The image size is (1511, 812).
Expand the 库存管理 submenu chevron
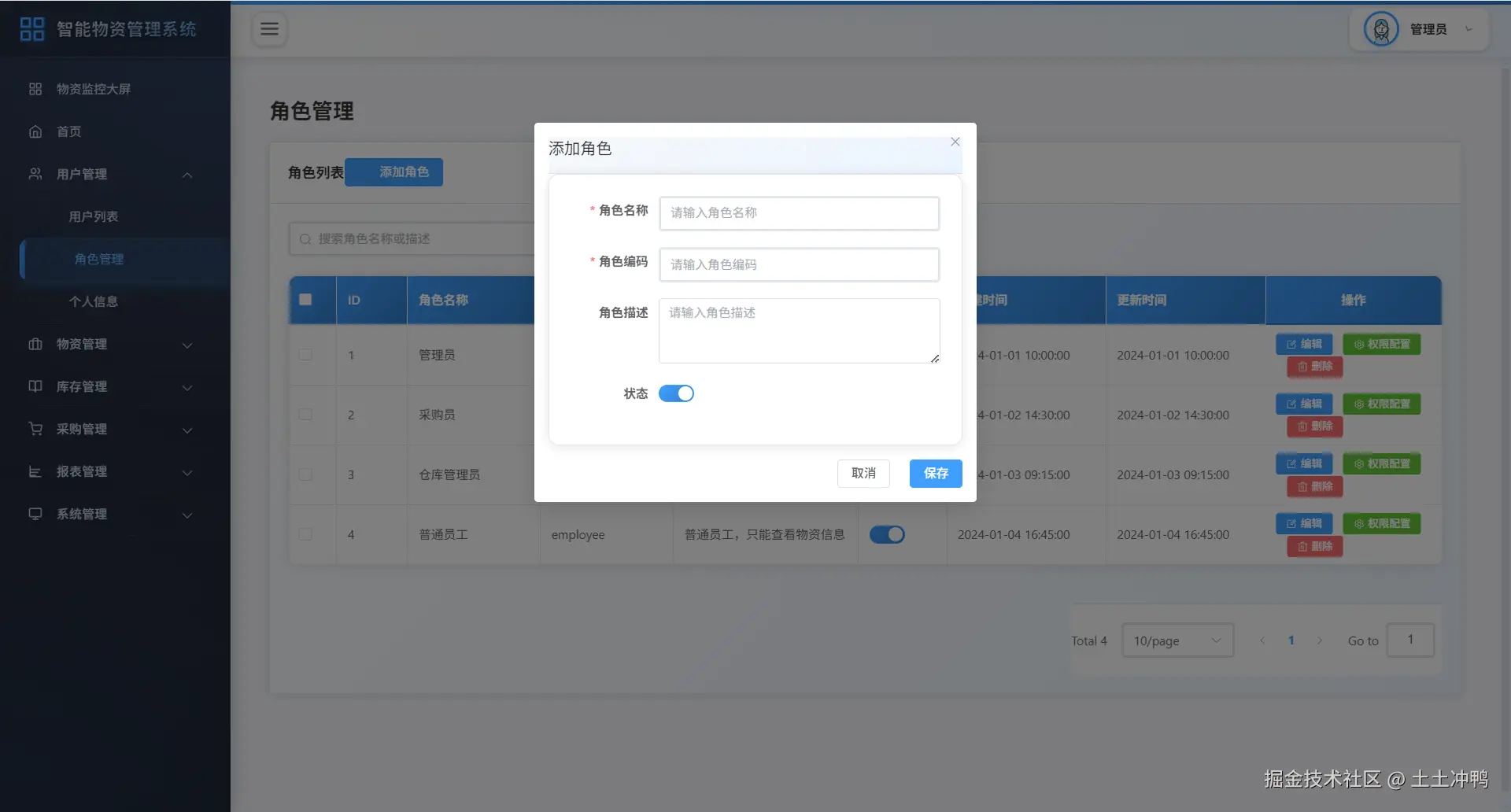tap(187, 387)
